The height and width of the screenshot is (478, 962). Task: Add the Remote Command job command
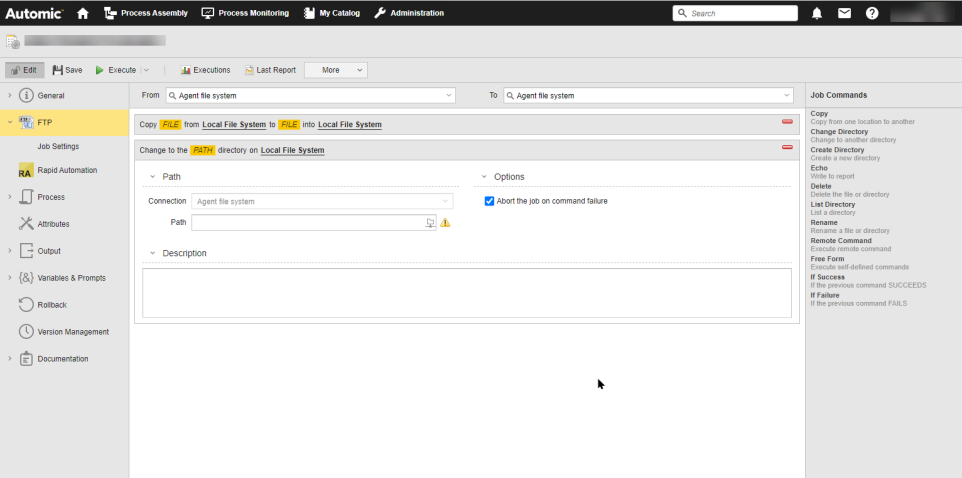coord(841,241)
